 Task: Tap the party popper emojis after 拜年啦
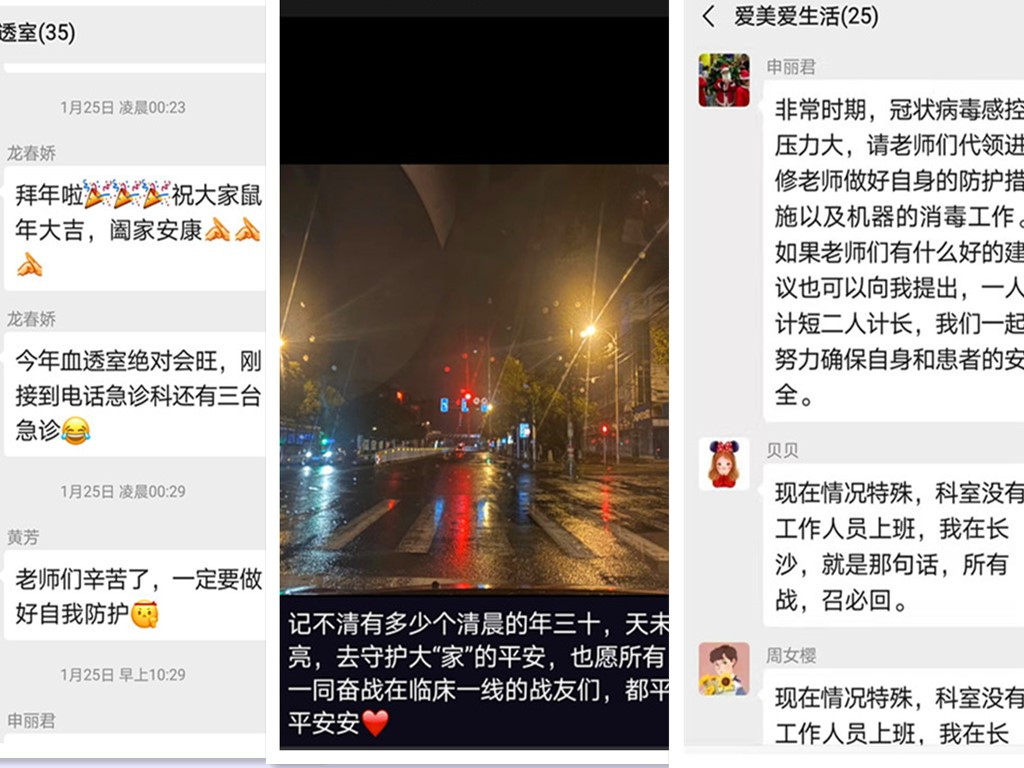127,195
